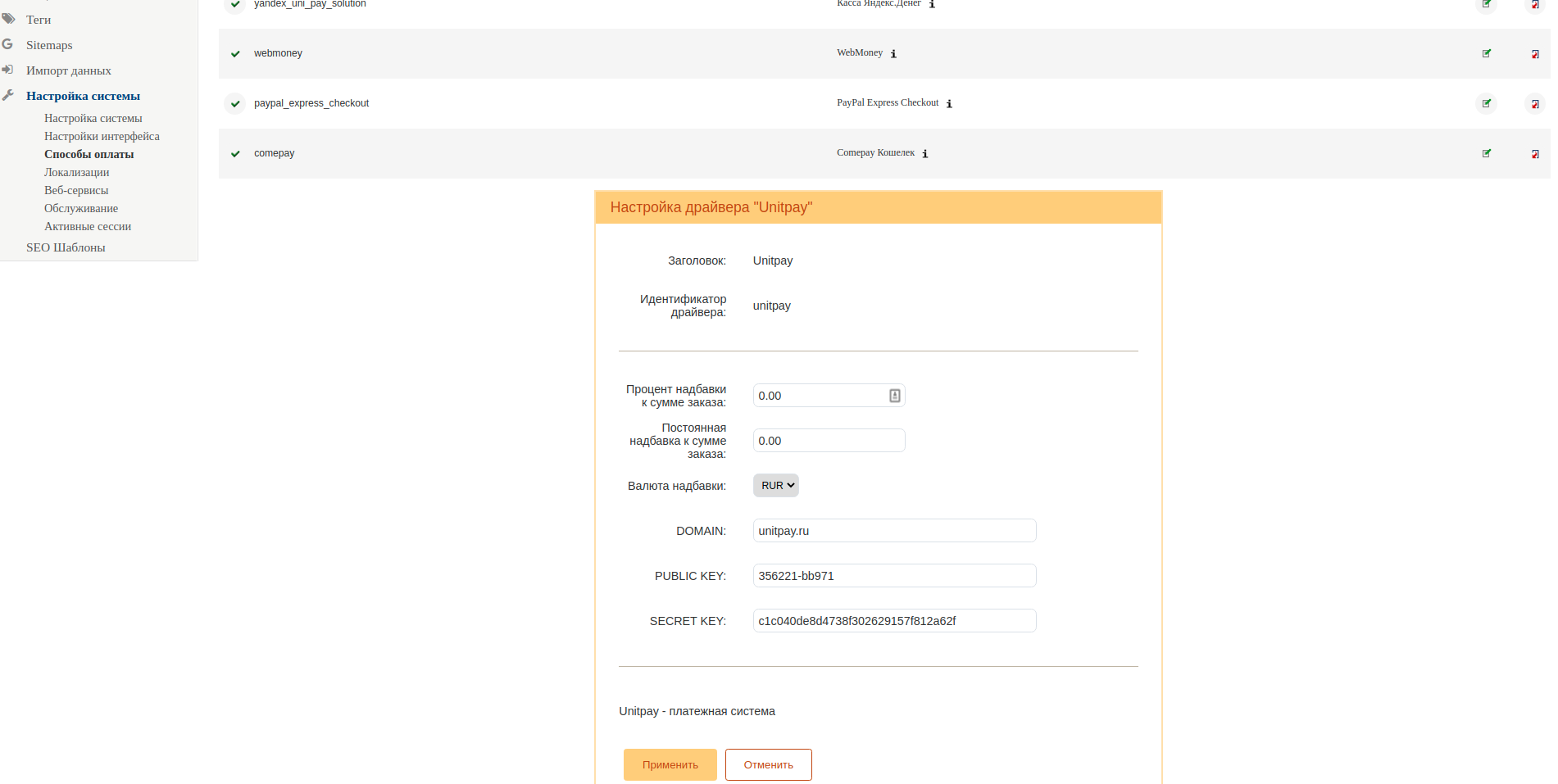Click the webmoney driver name
The width and height of the screenshot is (1558, 784).
coord(278,53)
